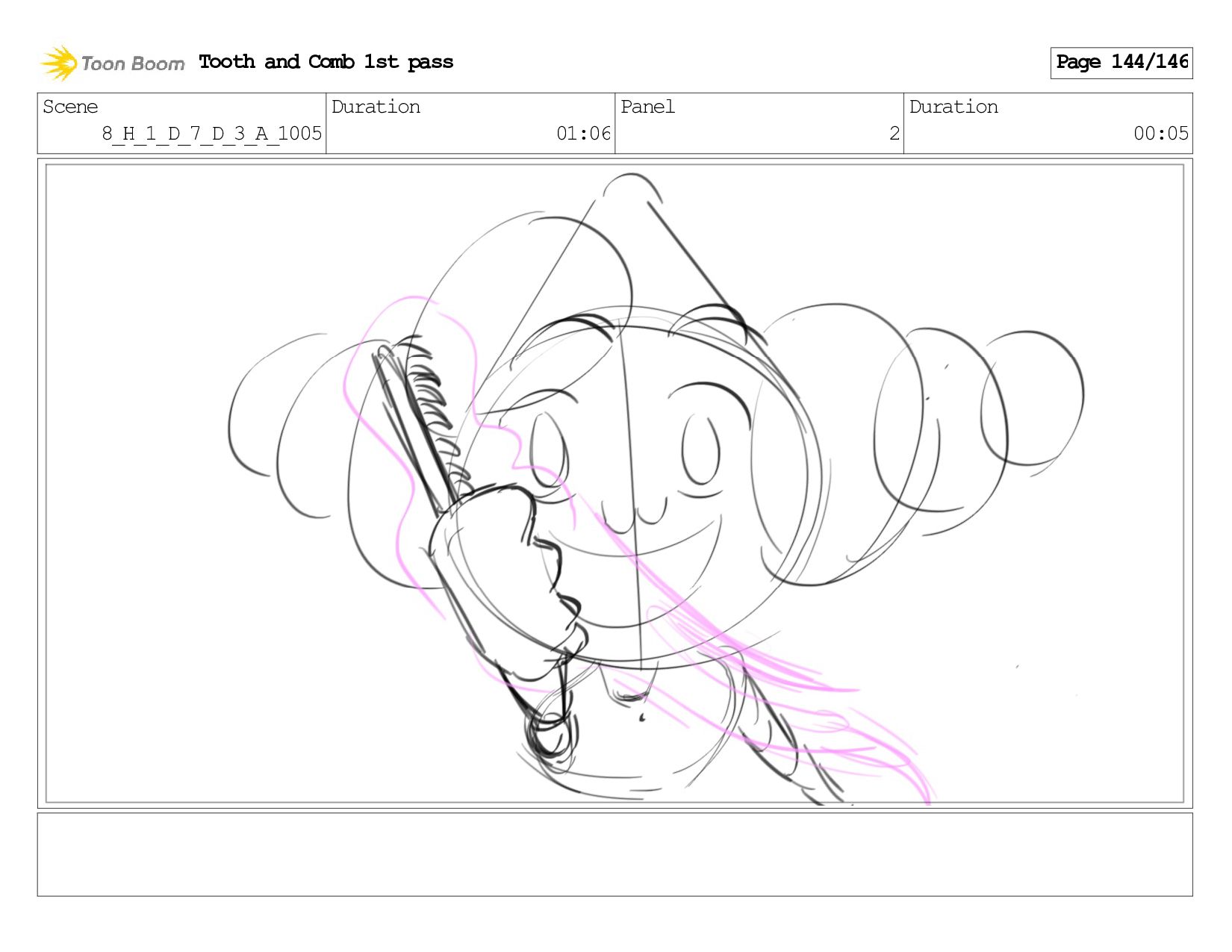Viewport: 1232px width, 952px height.
Task: Click the empty notes box below the panel
Action: pos(615,855)
